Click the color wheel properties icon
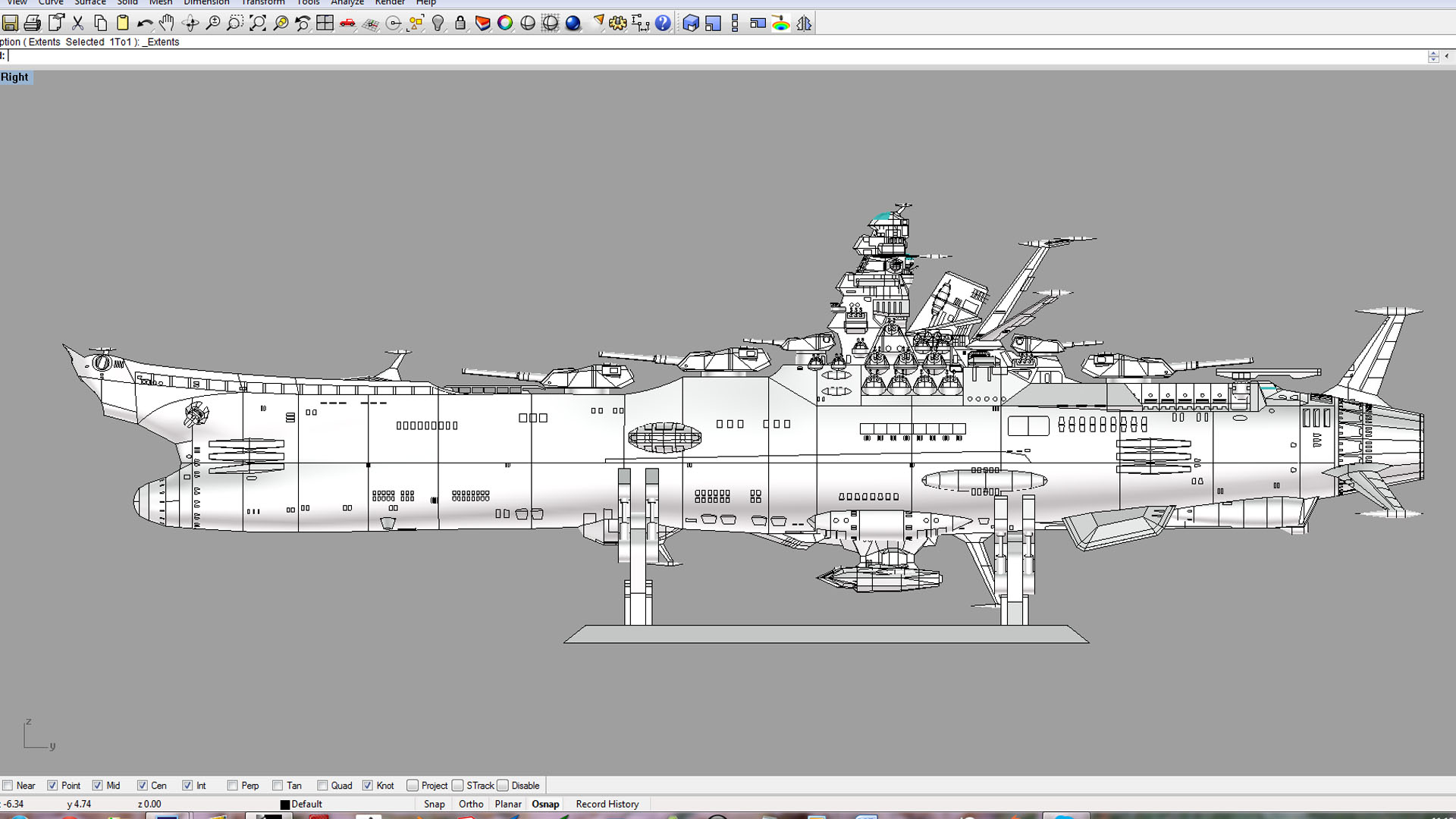This screenshot has width=1456, height=819. pos(505,24)
